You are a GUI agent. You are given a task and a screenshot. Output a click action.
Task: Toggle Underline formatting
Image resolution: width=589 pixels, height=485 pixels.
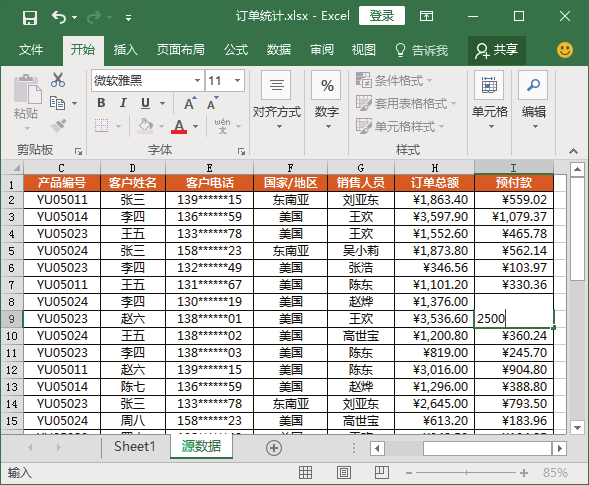coord(145,103)
